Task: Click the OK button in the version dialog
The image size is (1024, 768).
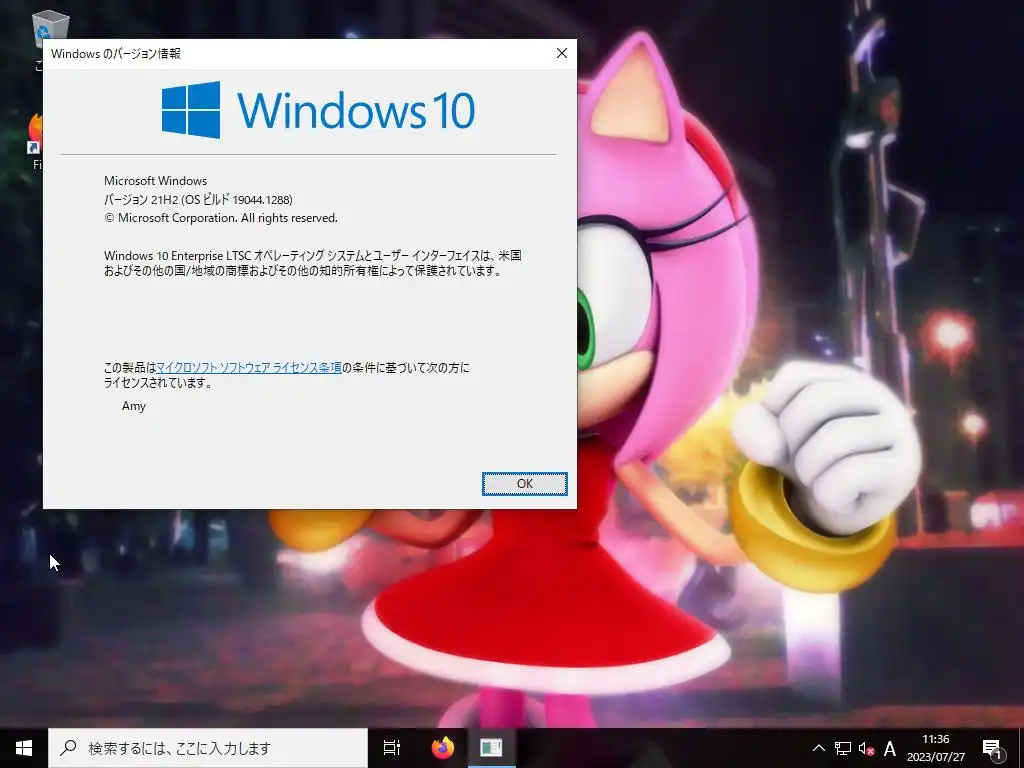Action: pos(524,484)
